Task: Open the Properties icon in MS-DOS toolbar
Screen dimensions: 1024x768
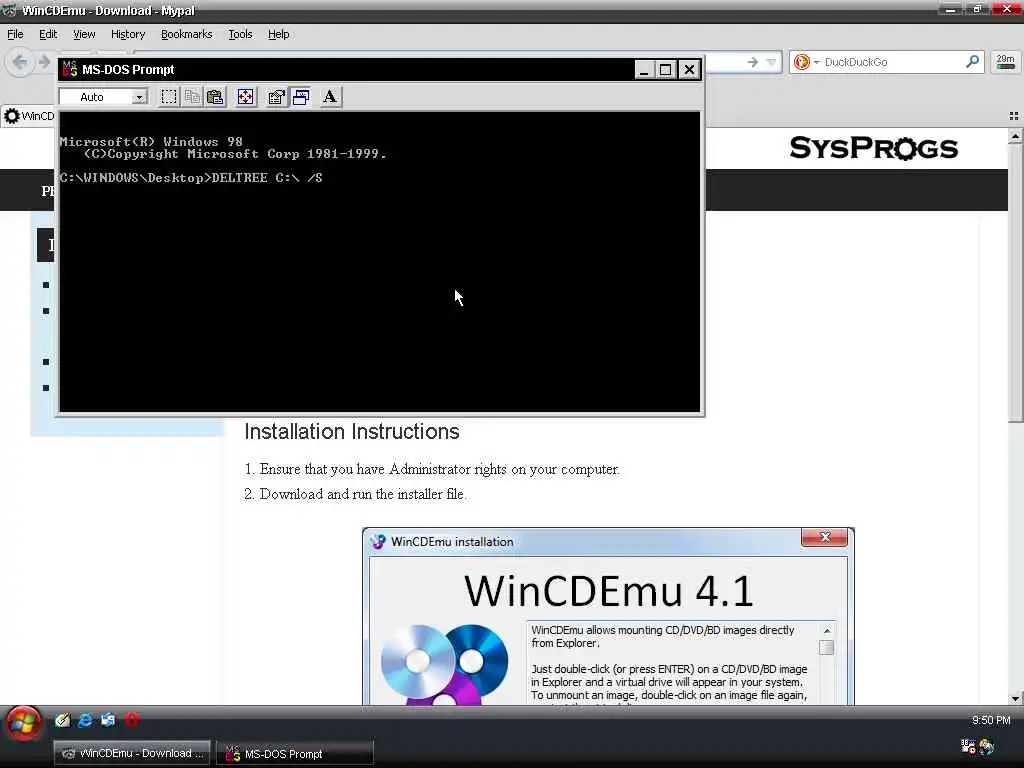Action: click(276, 97)
